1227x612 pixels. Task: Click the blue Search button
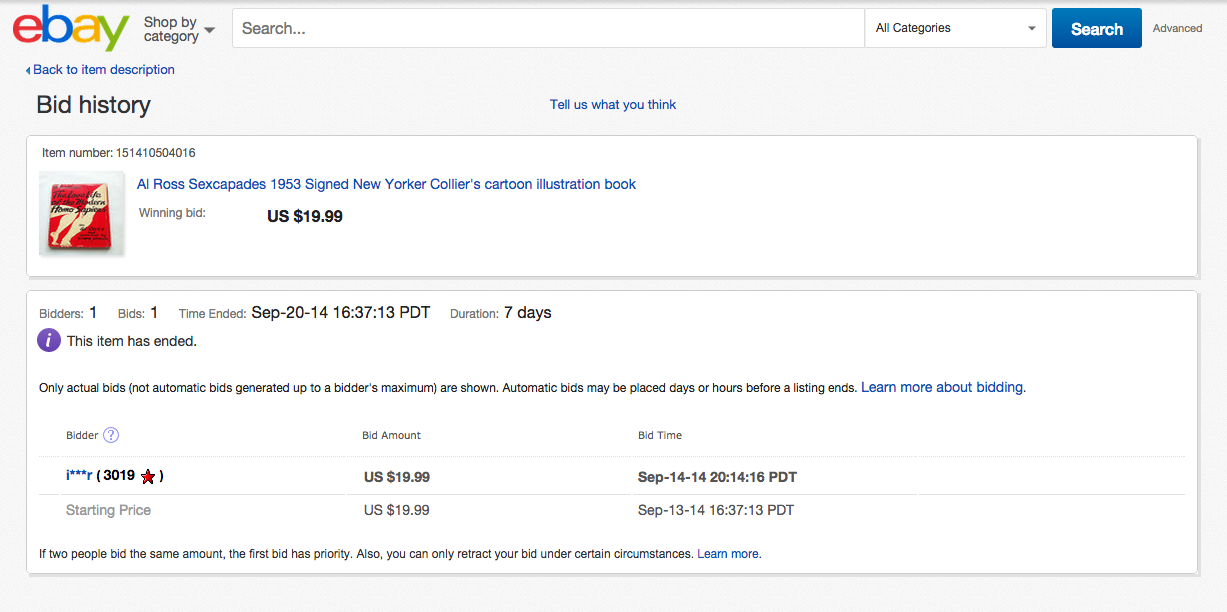(x=1096, y=28)
